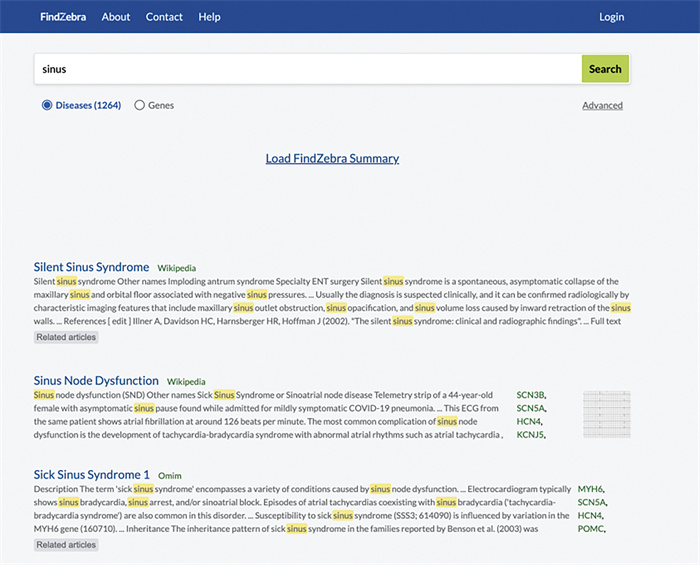Screen dimensions: 700x565
Task: Click Load FindZebra Summary link
Action: [332, 158]
